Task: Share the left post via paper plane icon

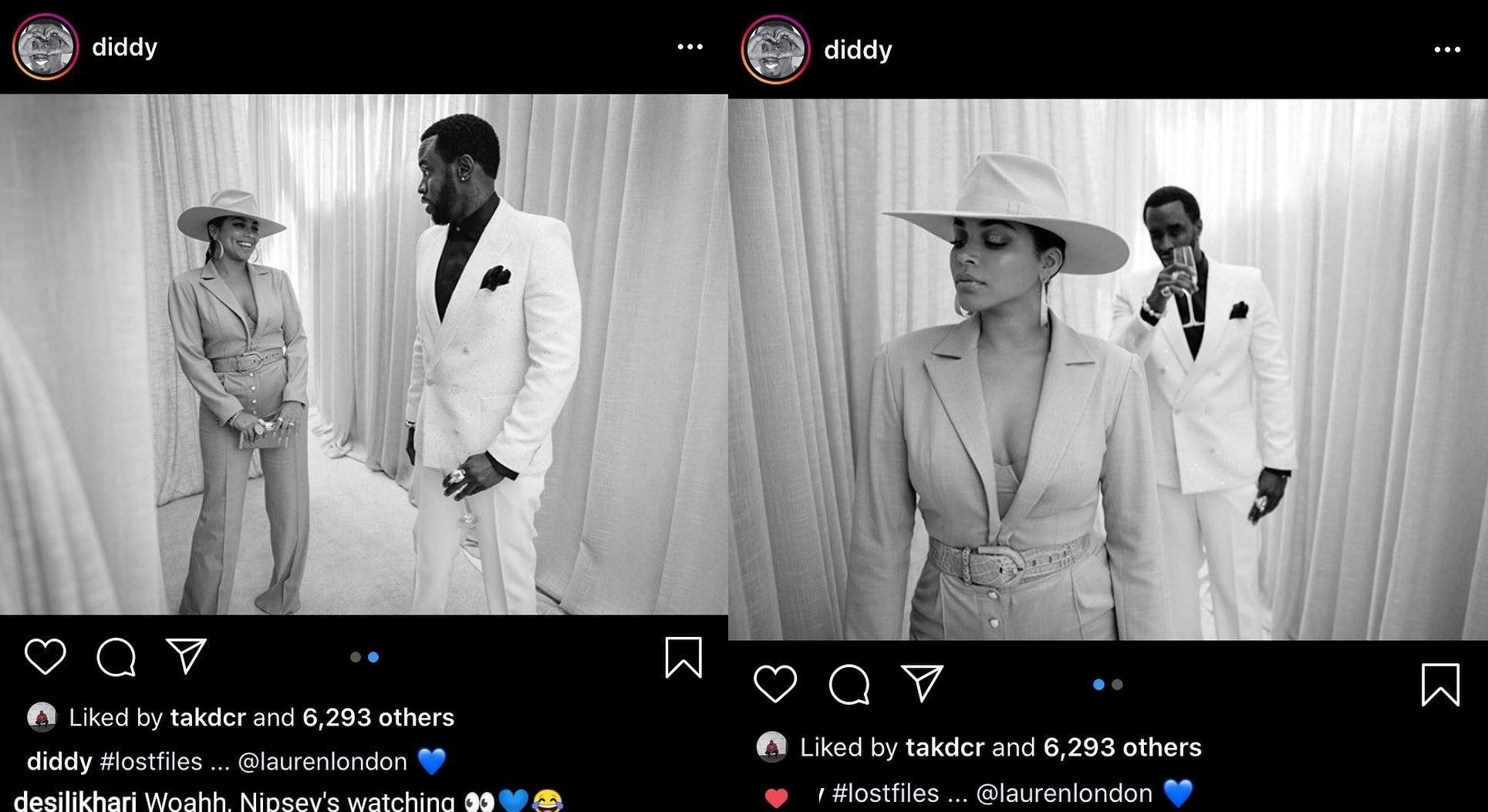Action: coord(187,656)
